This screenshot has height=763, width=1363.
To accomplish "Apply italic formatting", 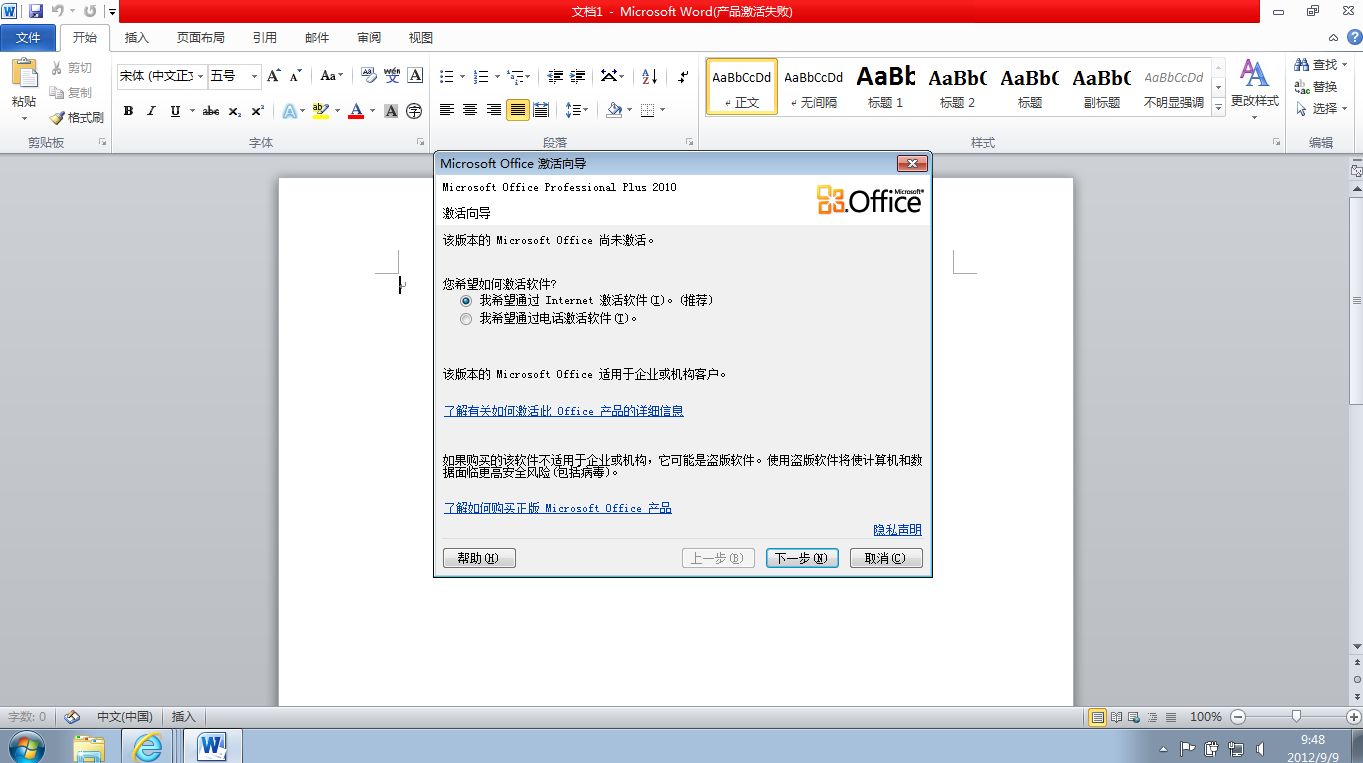I will (x=152, y=111).
